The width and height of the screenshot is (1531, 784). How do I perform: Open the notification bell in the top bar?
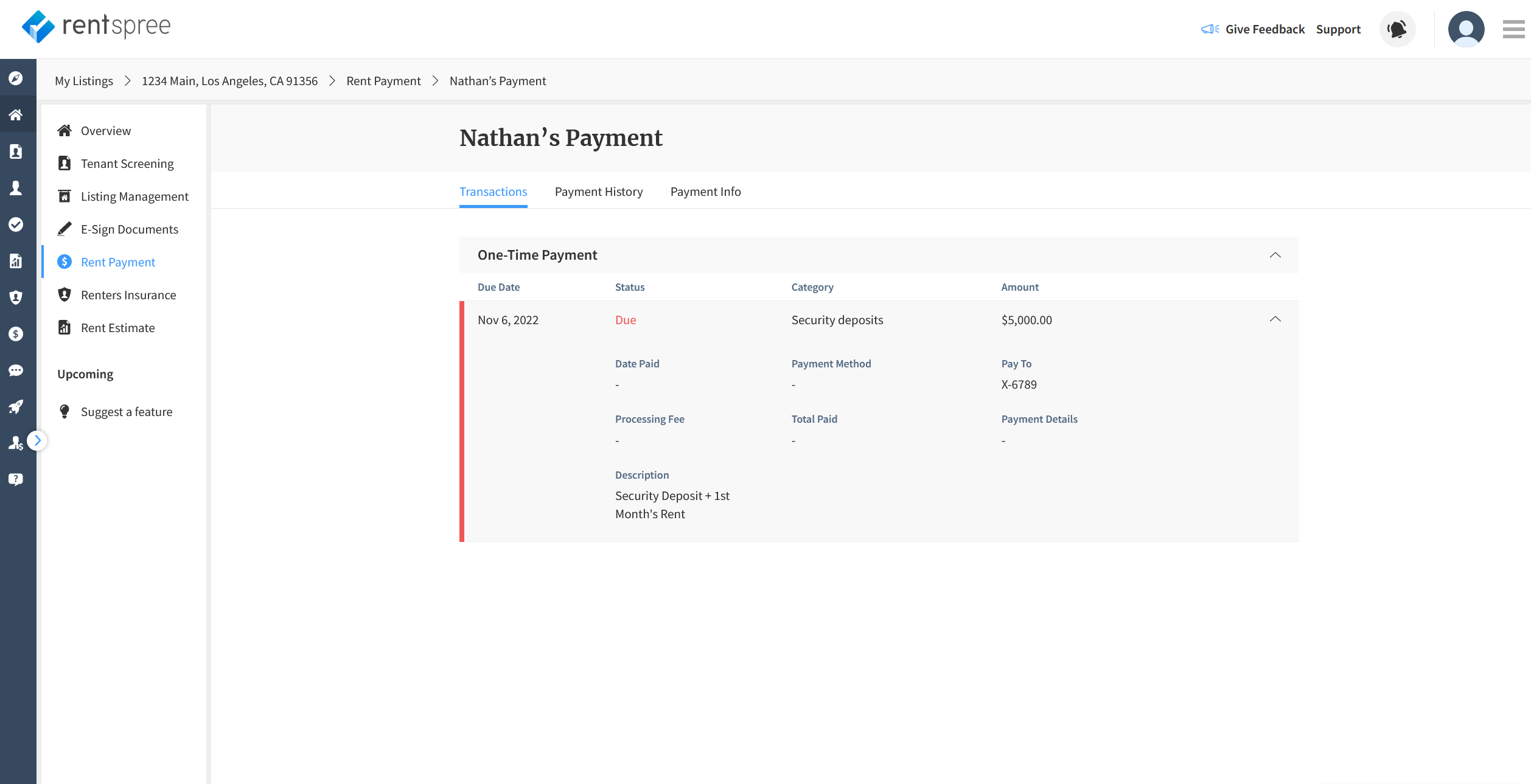click(x=1397, y=29)
